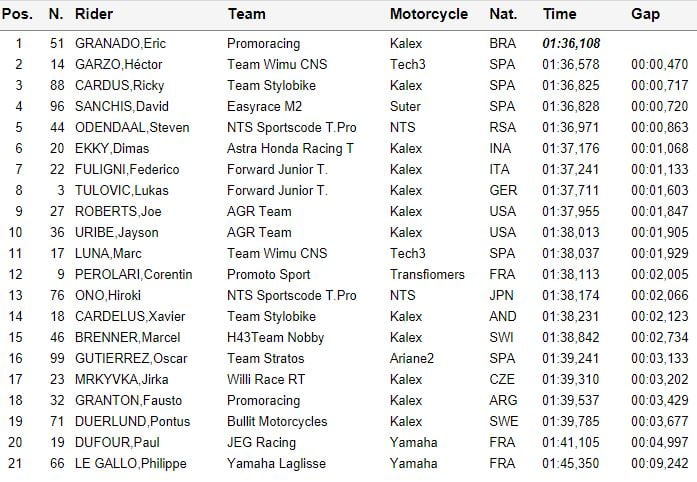The width and height of the screenshot is (697, 482).
Task: Click the Motorcycle column header
Action: point(428,14)
